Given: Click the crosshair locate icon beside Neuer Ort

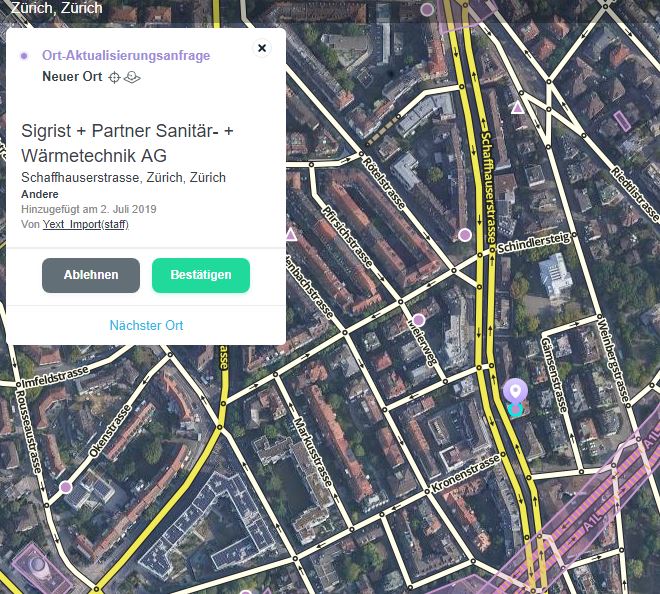Looking at the screenshot, I should (x=114, y=77).
